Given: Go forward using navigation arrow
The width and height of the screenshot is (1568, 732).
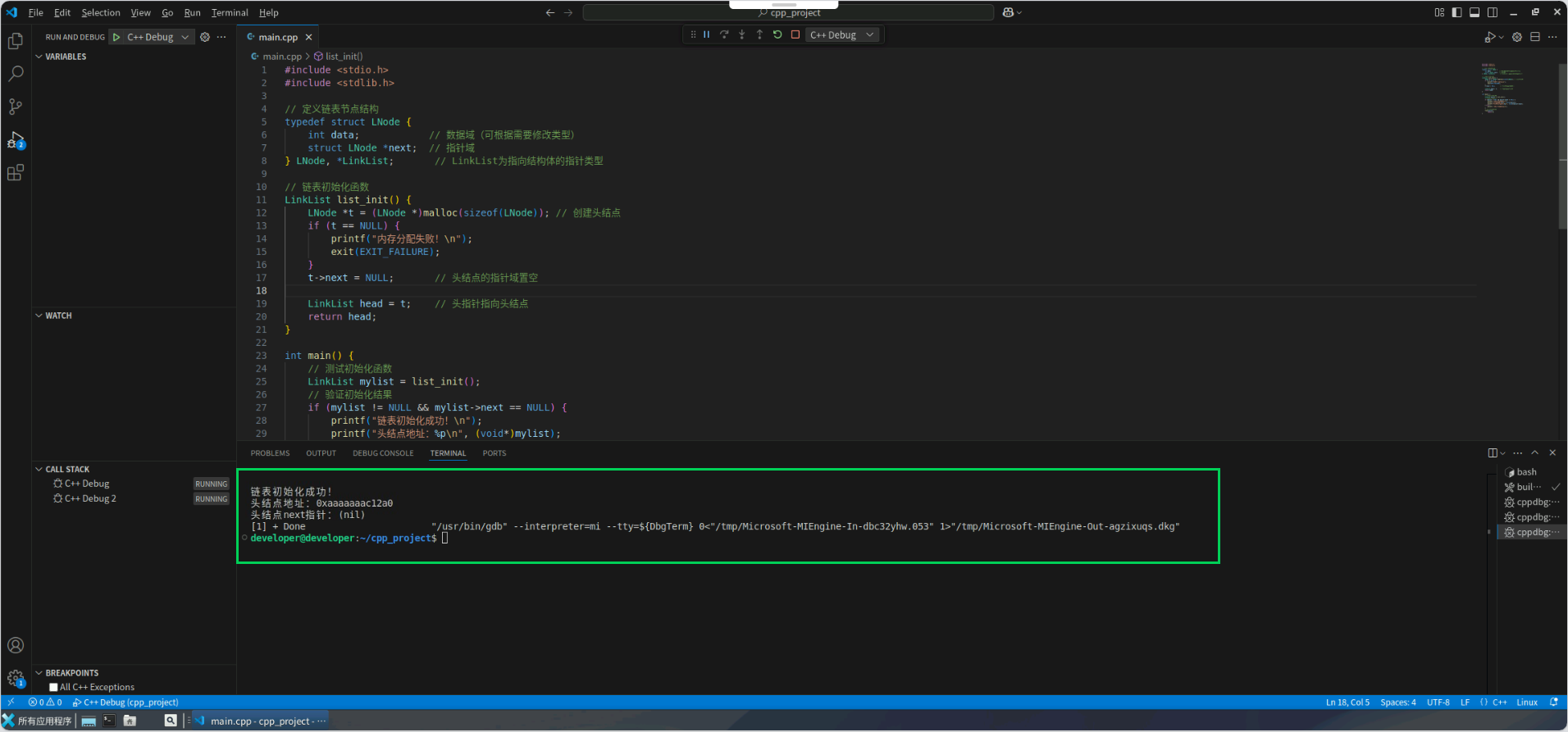Looking at the screenshot, I should tap(568, 12).
